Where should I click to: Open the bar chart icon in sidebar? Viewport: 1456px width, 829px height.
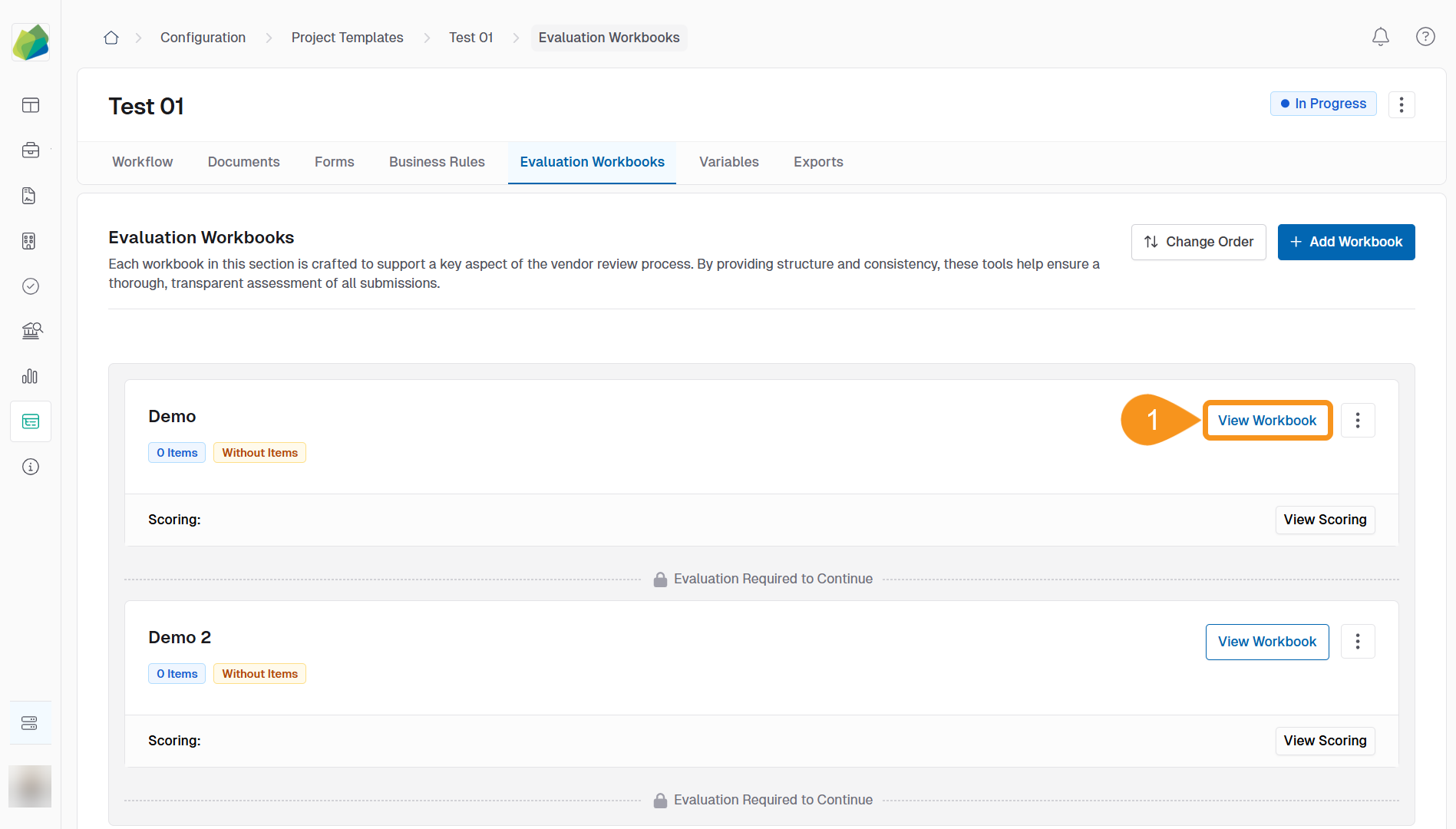tap(31, 376)
